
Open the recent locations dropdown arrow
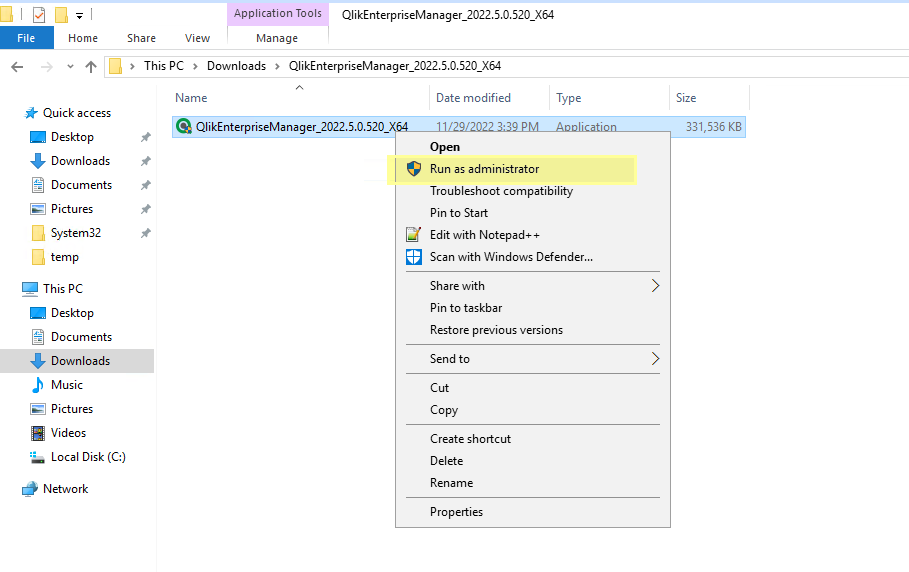[70, 67]
